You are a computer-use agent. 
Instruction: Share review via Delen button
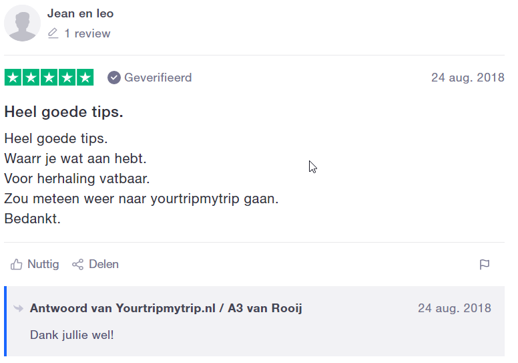(95, 264)
